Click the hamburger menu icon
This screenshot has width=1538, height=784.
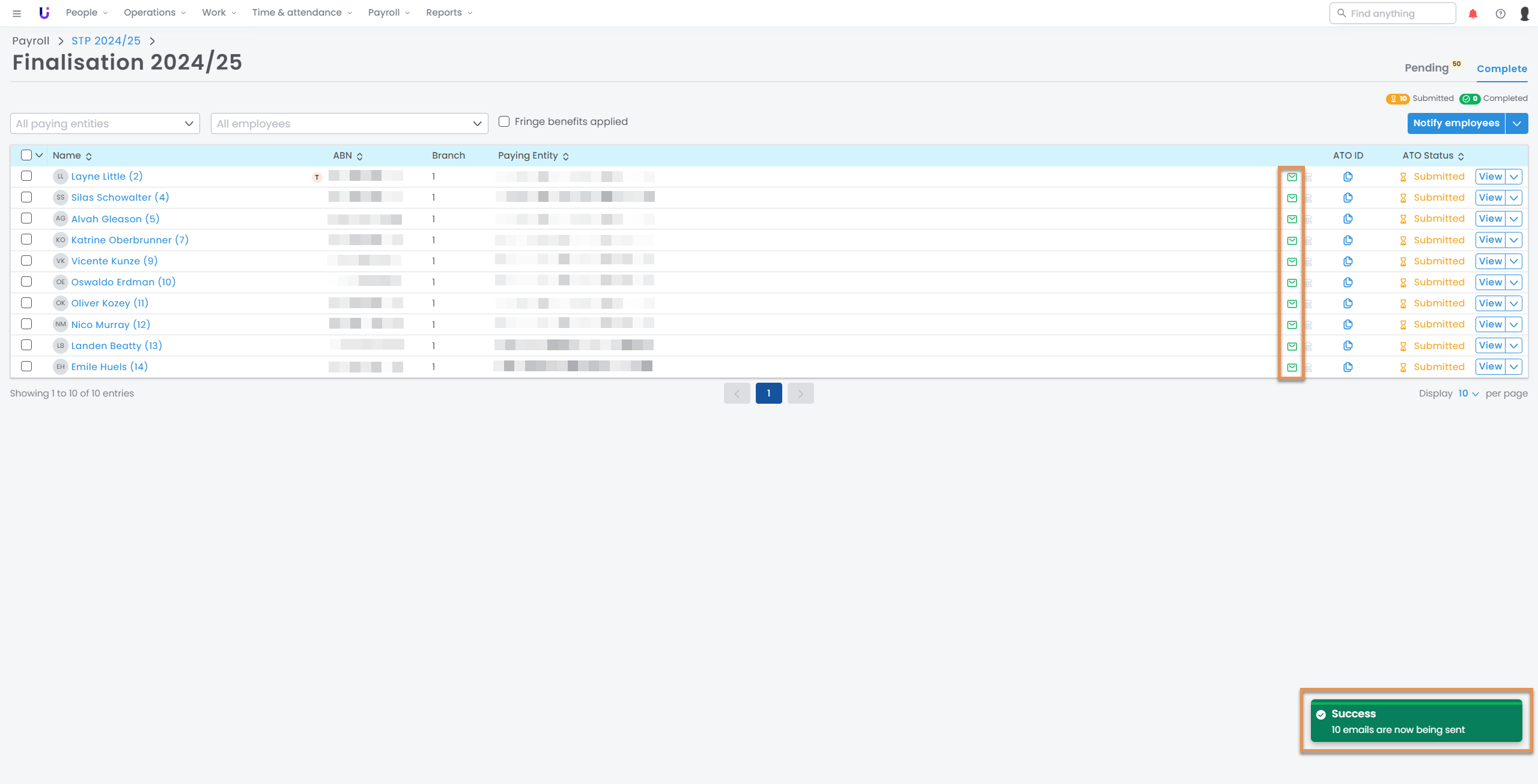click(x=17, y=13)
